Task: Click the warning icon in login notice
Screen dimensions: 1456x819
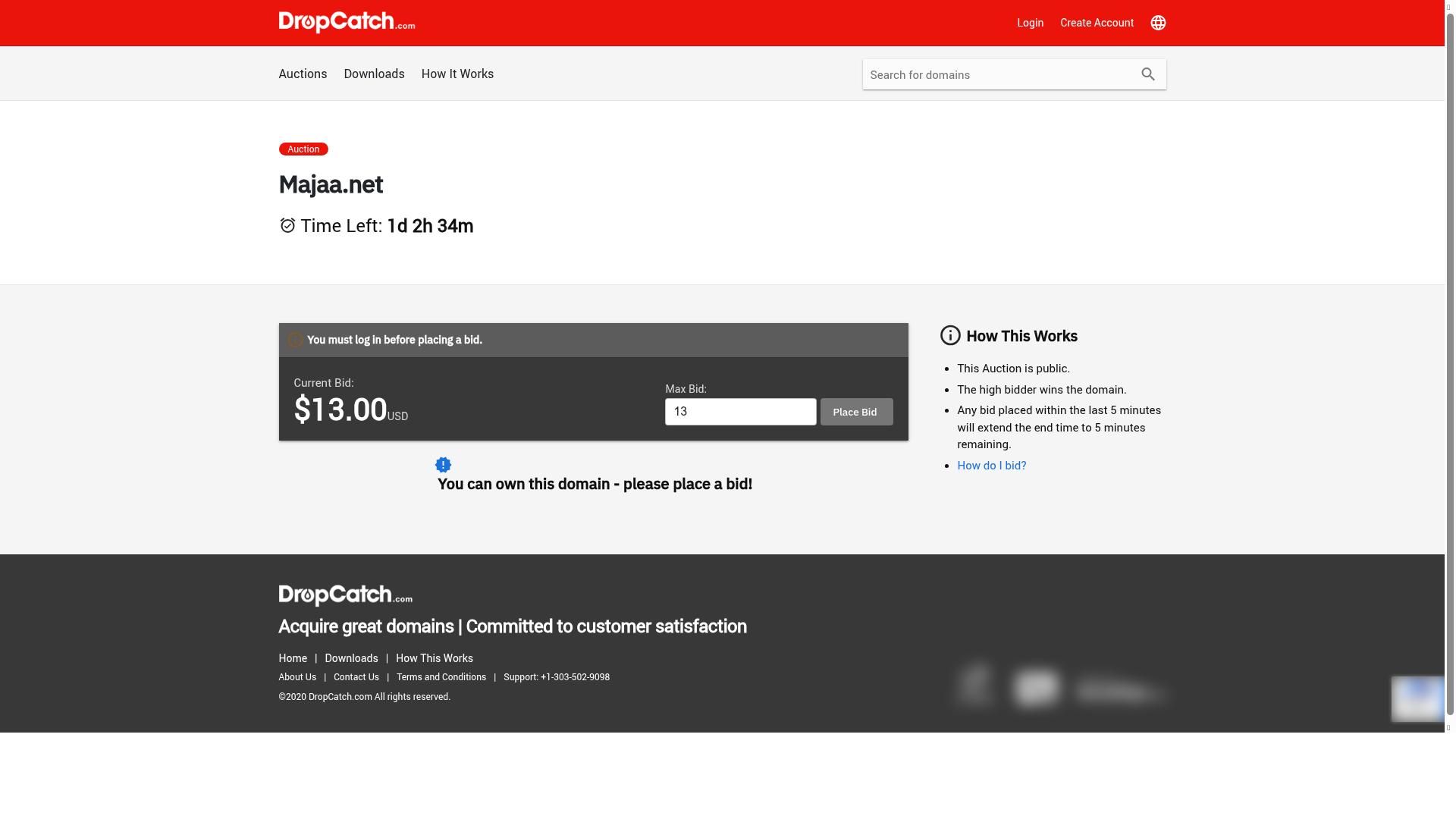Action: 295,340
